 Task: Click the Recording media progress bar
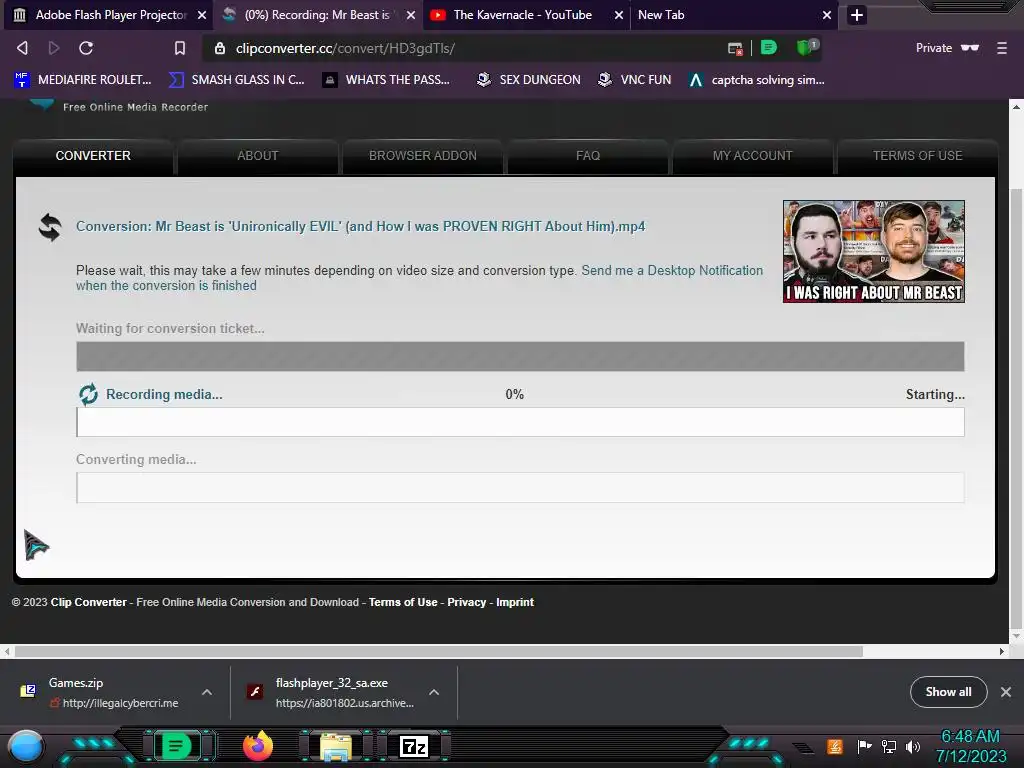(x=520, y=422)
